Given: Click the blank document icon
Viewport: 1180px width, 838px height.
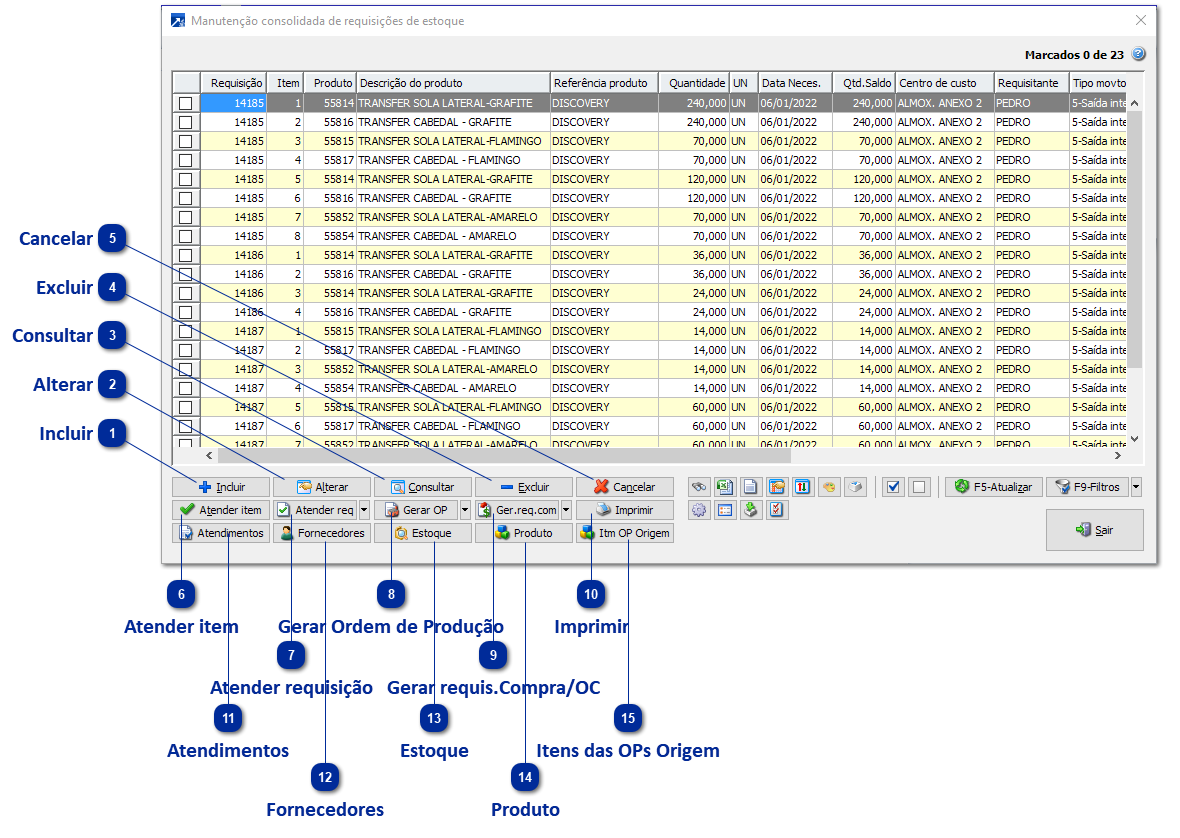Looking at the screenshot, I should (751, 487).
